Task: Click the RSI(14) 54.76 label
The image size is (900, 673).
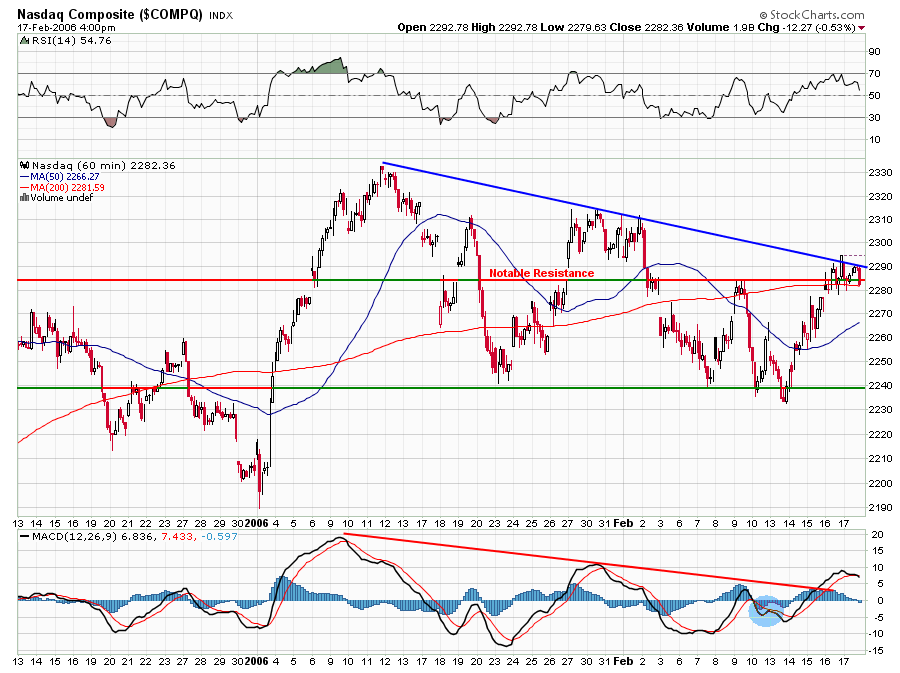Action: [71, 41]
